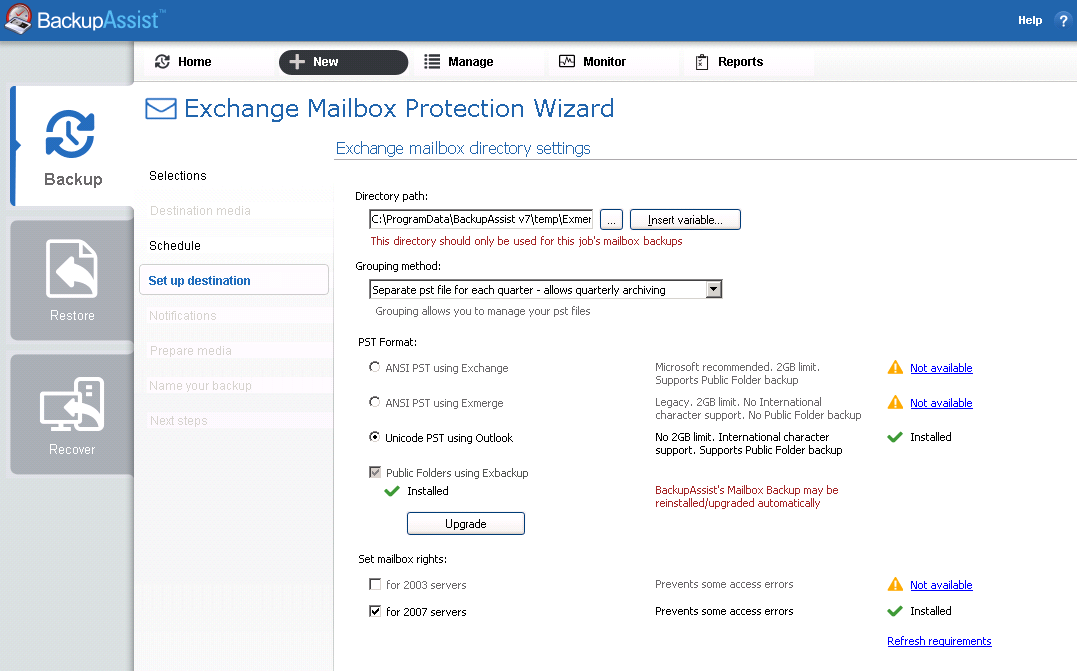Click the envelope icon beside wizard title
This screenshot has height=671, width=1077.
coord(161,109)
